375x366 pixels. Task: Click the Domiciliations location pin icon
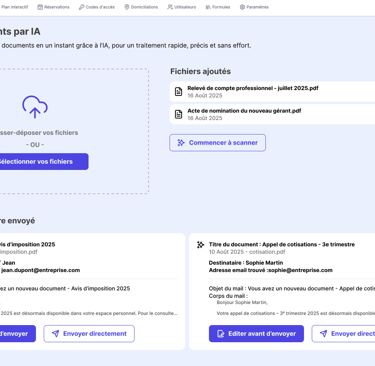click(127, 7)
